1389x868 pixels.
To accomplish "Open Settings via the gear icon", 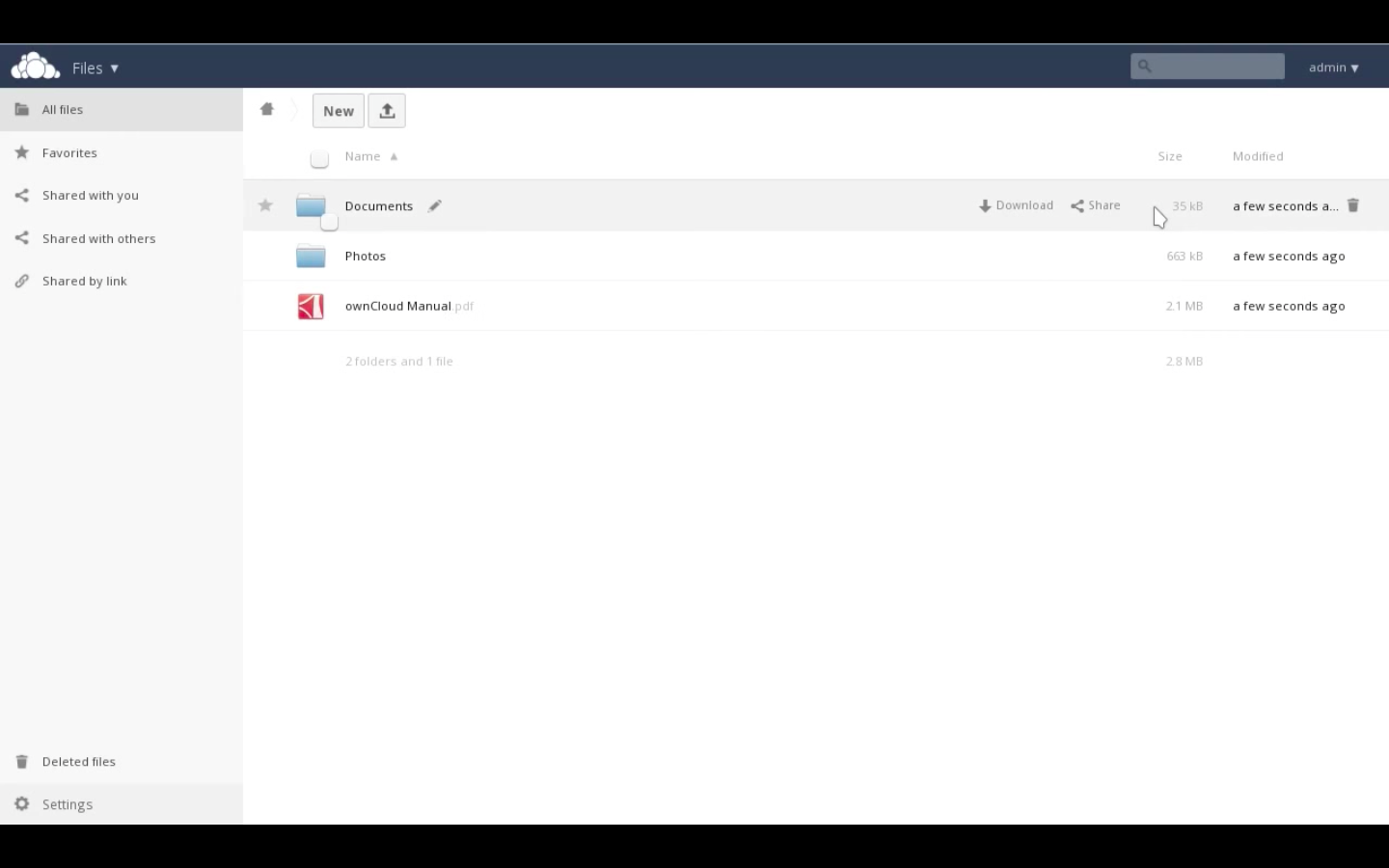I will [21, 803].
